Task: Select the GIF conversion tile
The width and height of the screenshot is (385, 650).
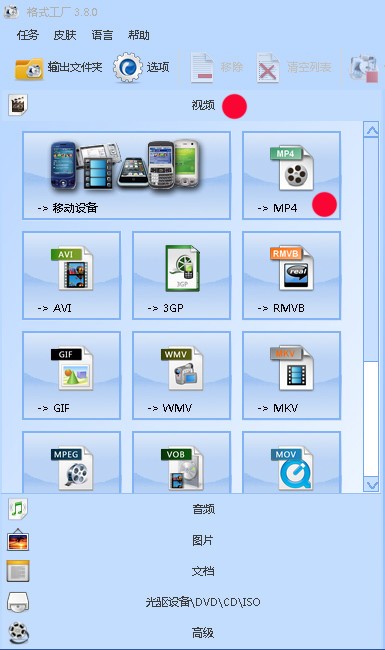Action: click(x=71, y=375)
